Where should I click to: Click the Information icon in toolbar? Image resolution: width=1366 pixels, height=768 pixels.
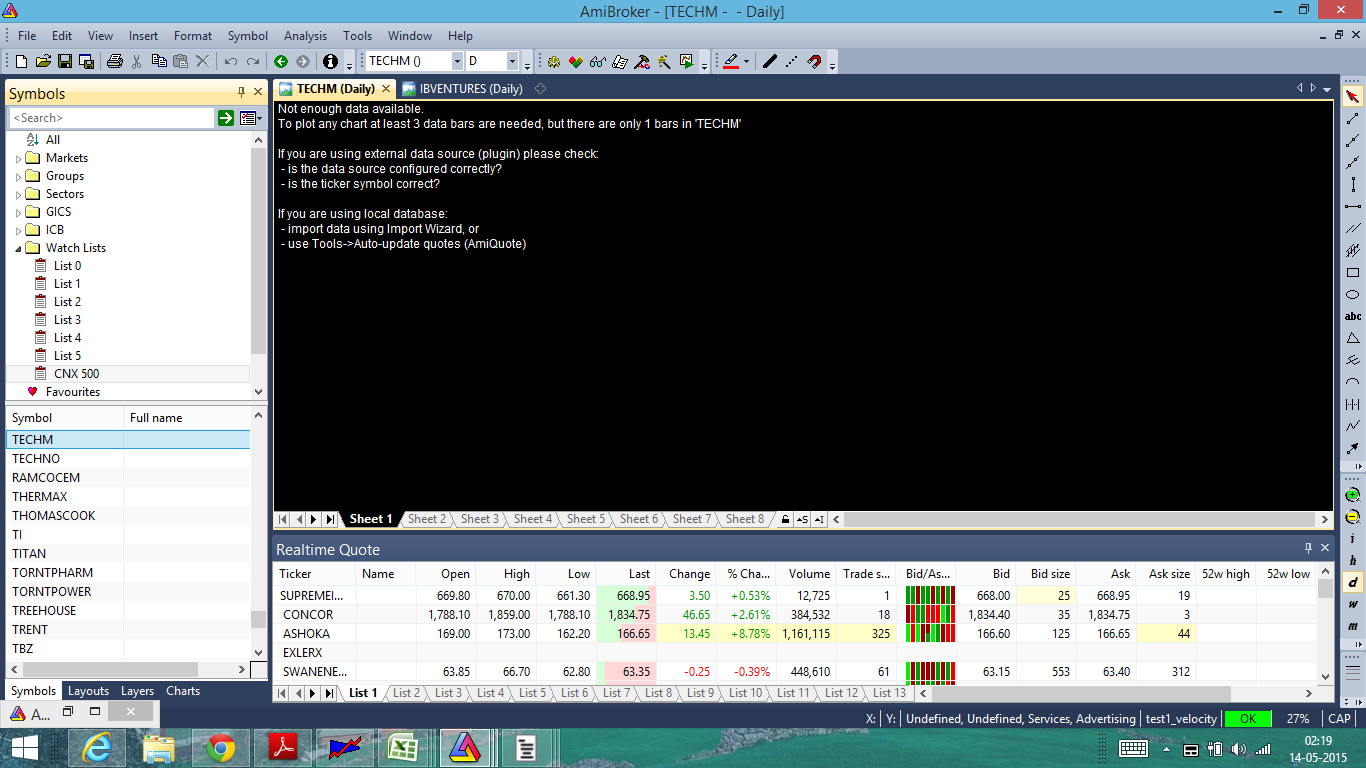tap(330, 61)
